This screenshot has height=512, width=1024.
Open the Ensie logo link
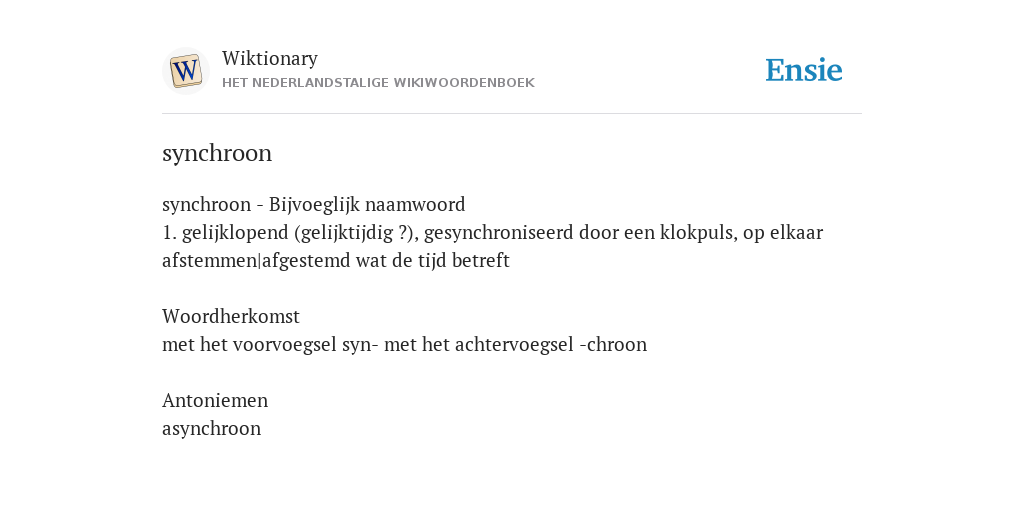pyautogui.click(x=804, y=71)
